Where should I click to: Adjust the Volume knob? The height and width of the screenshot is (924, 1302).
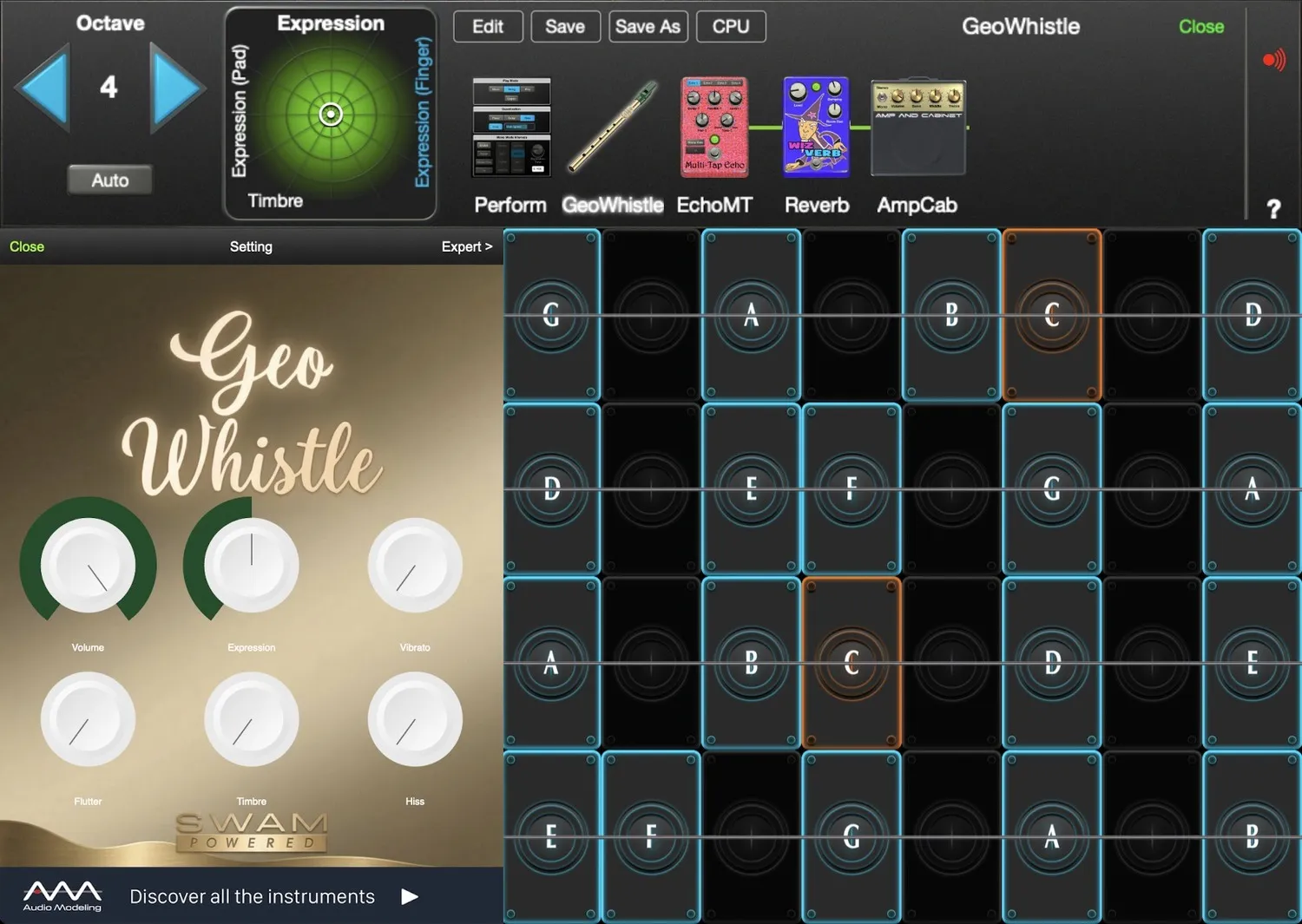pos(88,565)
